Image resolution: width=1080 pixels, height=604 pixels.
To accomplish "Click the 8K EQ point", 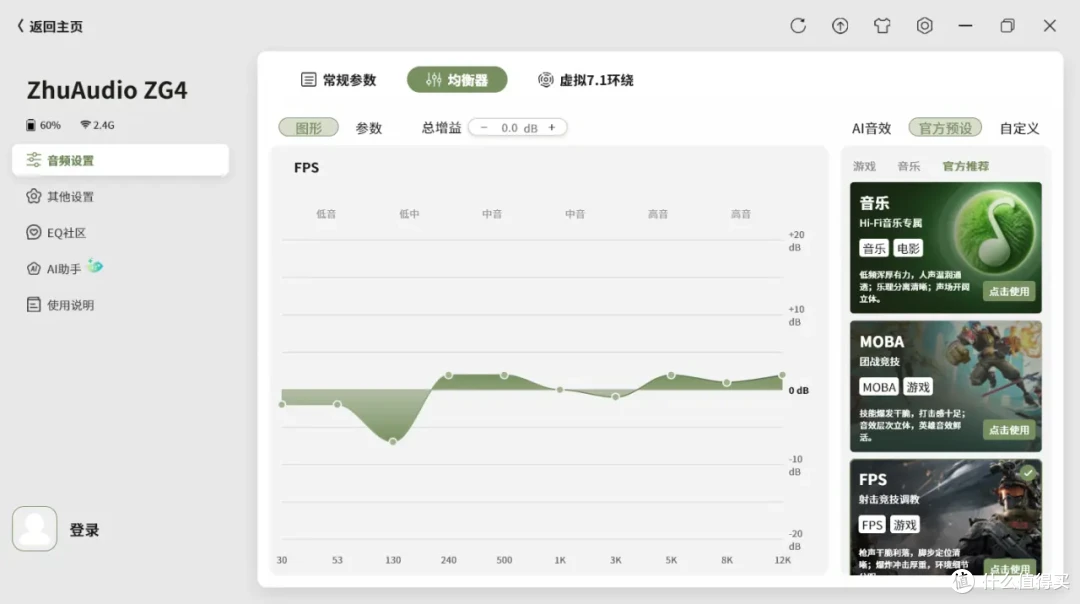I will point(727,382).
